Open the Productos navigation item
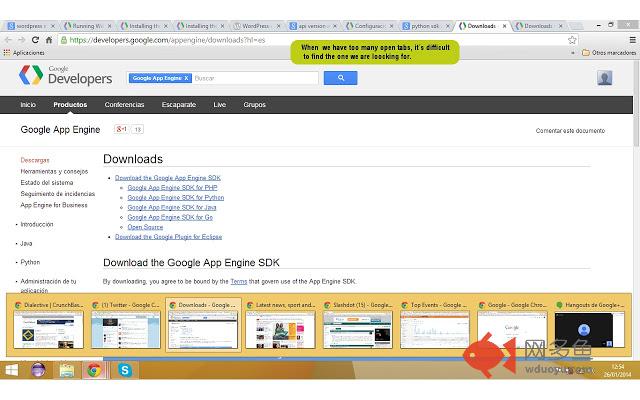The width and height of the screenshot is (640, 400). 70,105
